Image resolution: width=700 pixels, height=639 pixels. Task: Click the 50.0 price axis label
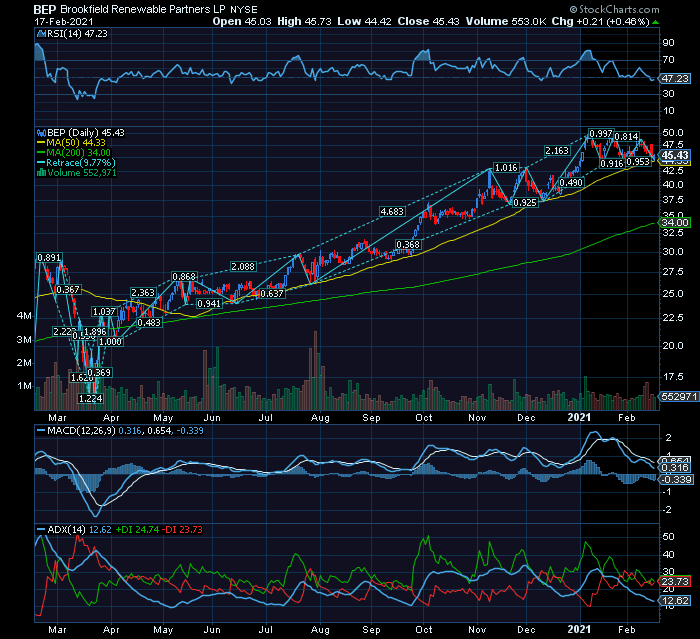pos(673,133)
